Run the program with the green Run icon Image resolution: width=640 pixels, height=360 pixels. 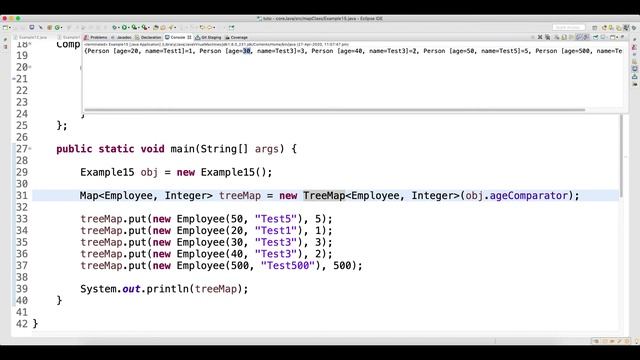tap(124, 27)
